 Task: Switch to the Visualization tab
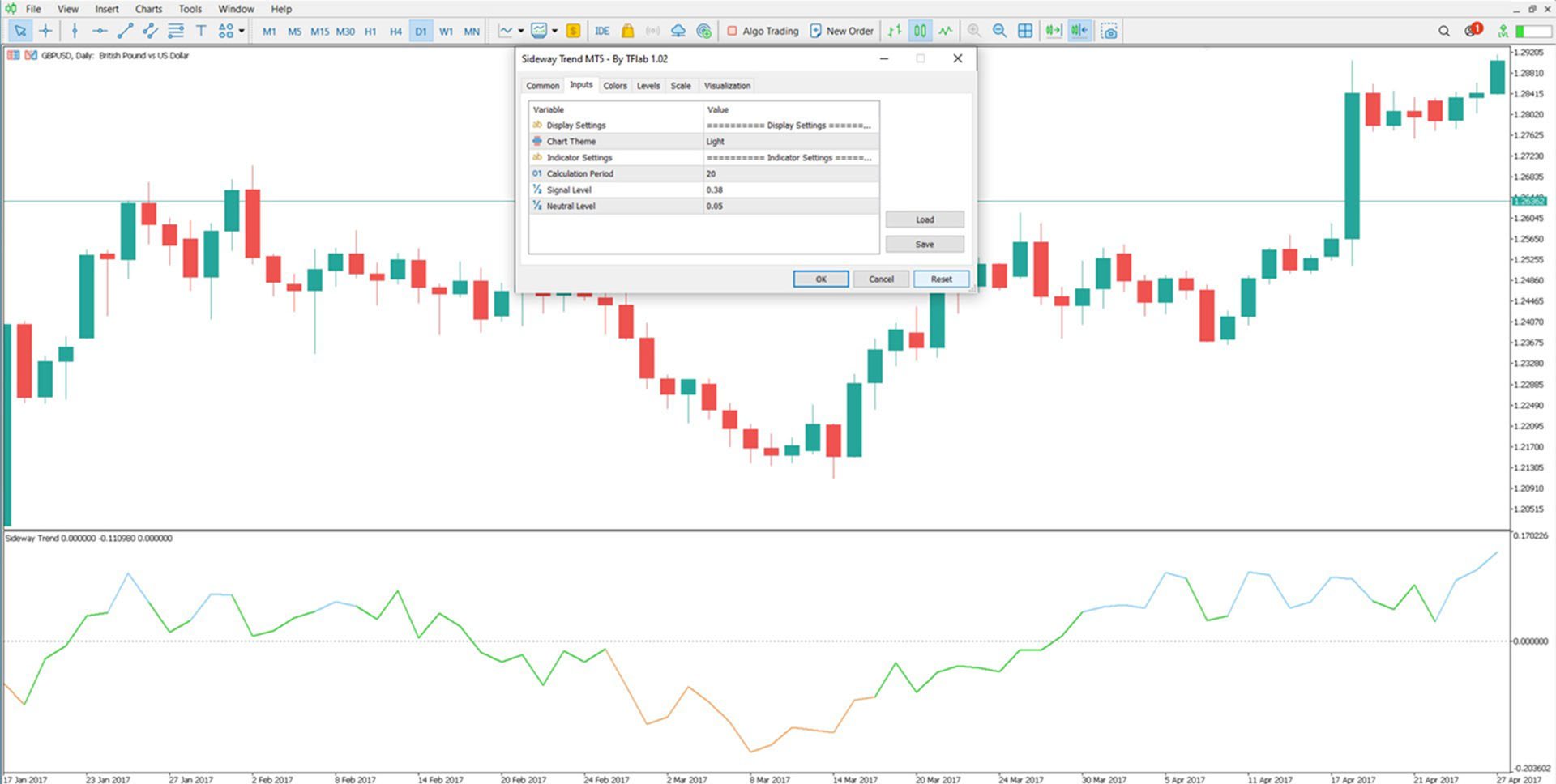pos(727,86)
